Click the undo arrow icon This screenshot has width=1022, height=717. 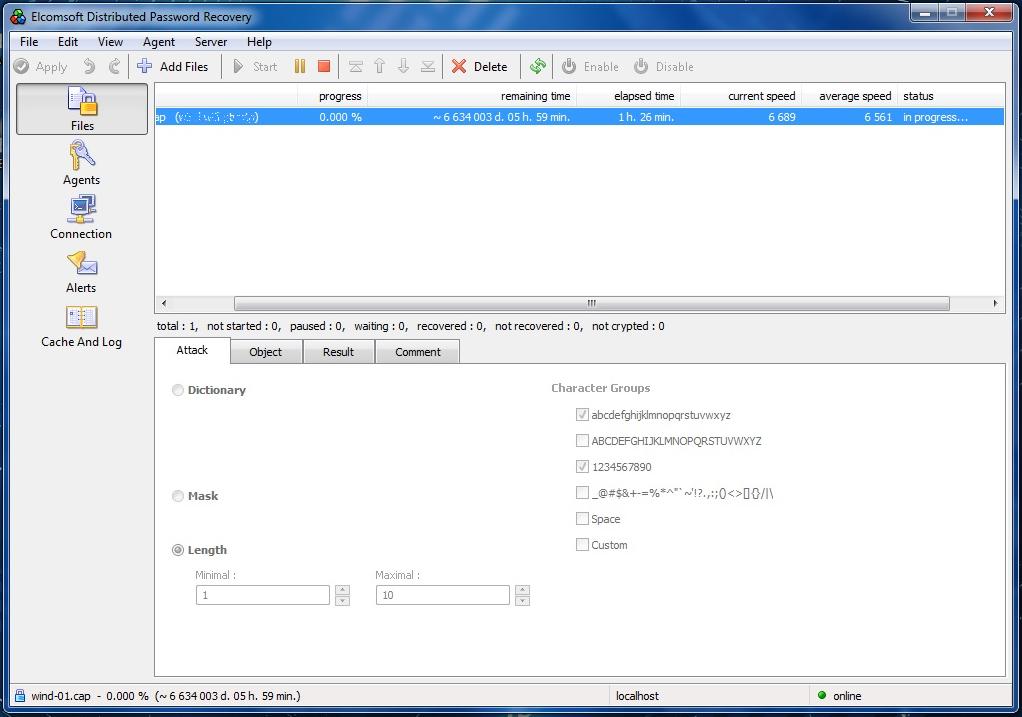coord(89,66)
